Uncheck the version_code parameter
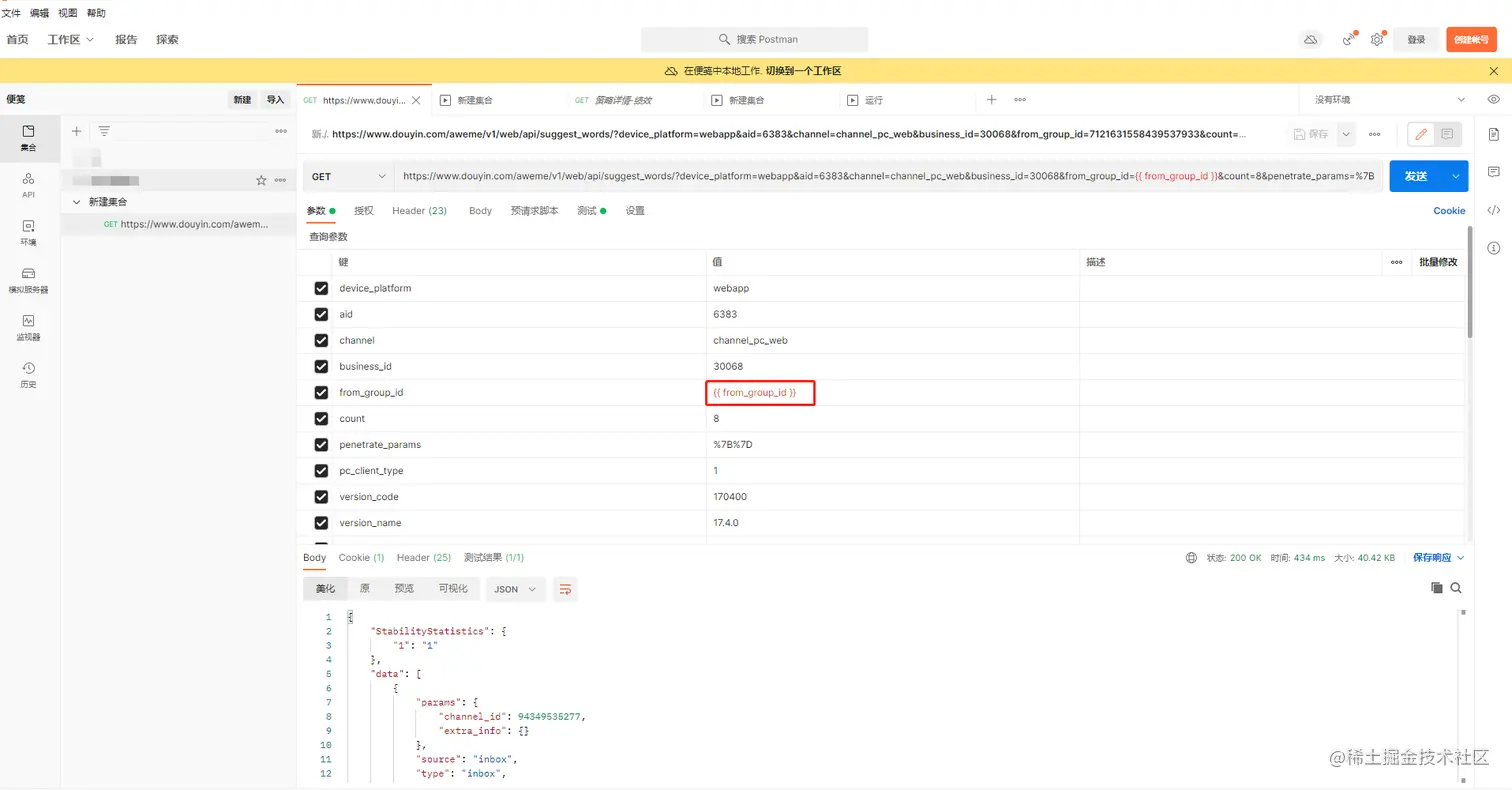This screenshot has width=1512, height=790. [321, 496]
